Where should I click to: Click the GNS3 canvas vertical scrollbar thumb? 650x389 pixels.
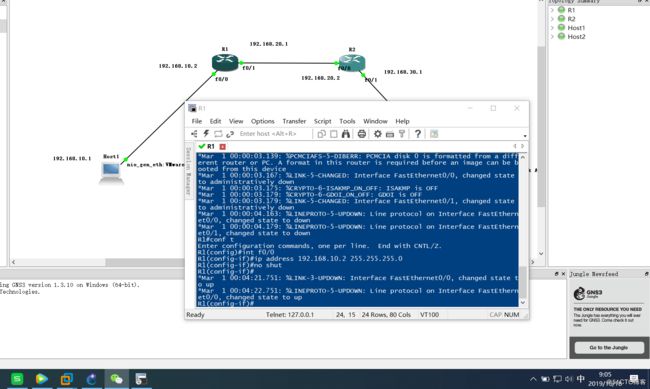tap(541, 126)
